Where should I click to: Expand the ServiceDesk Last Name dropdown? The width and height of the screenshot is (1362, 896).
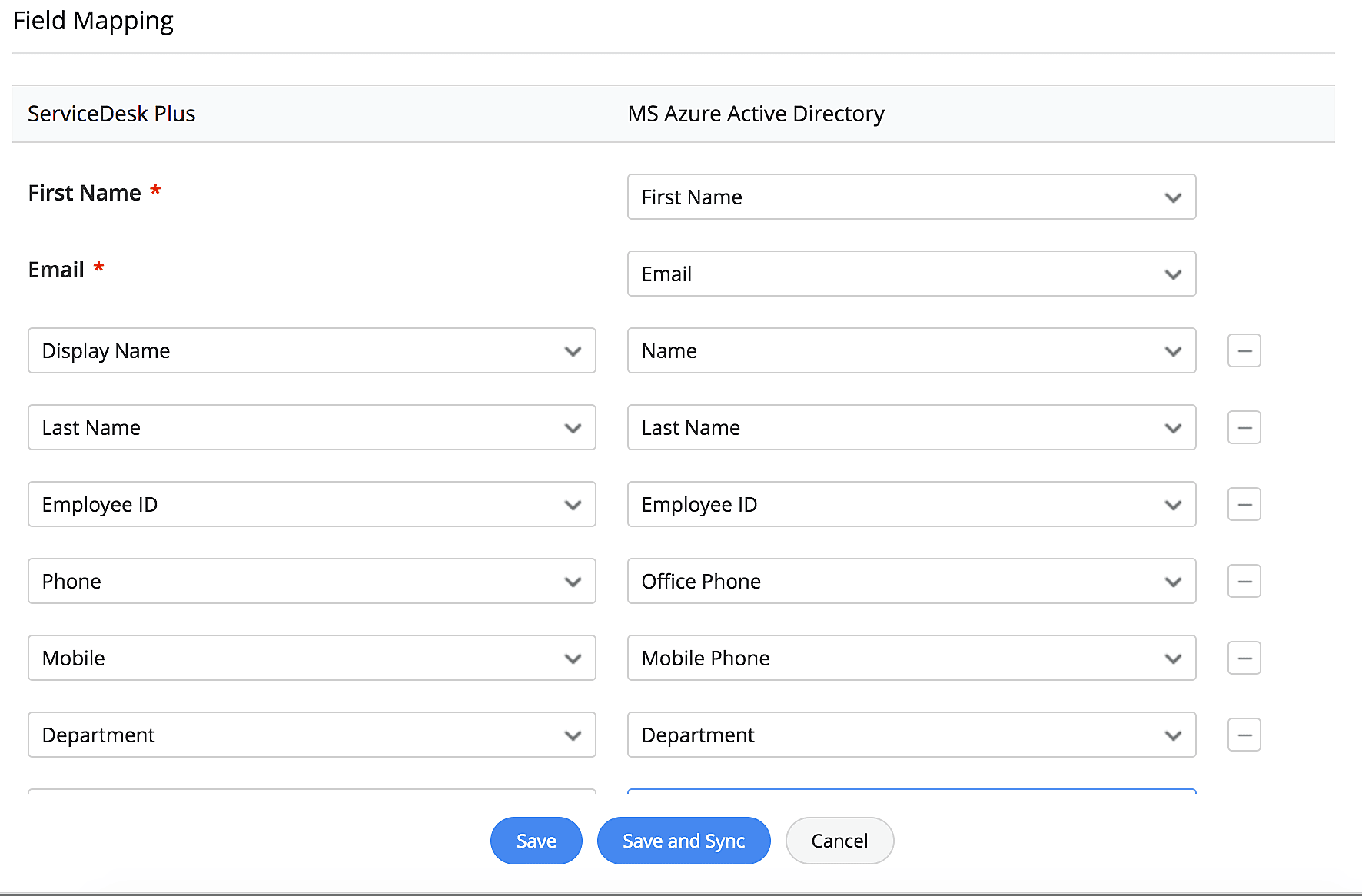pyautogui.click(x=311, y=427)
